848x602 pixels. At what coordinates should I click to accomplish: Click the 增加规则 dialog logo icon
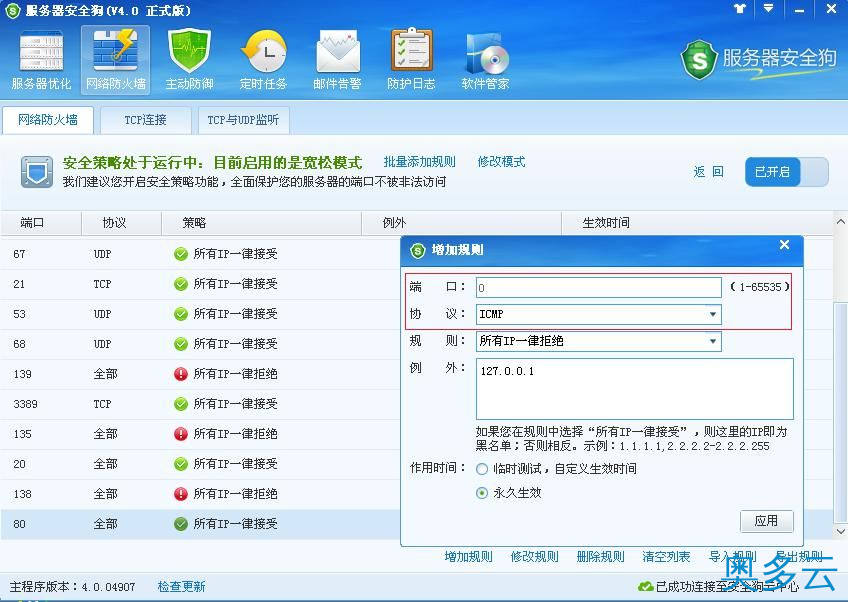(418, 250)
